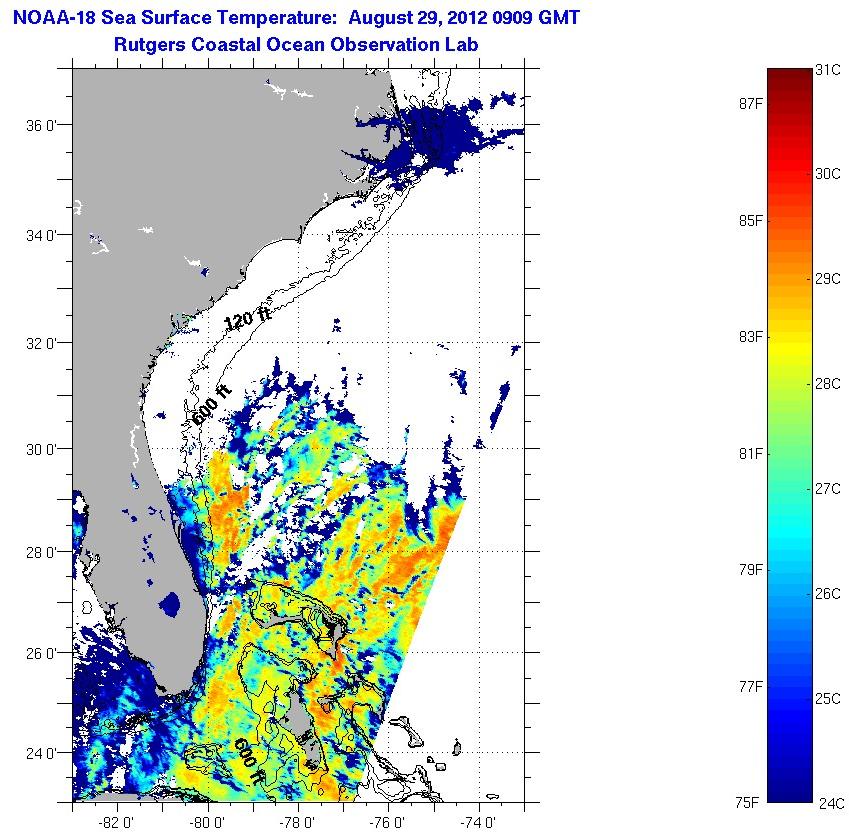Screen dimensions: 849x832
Task: Pick the yellow band of the colorbar
Action: tap(790, 349)
